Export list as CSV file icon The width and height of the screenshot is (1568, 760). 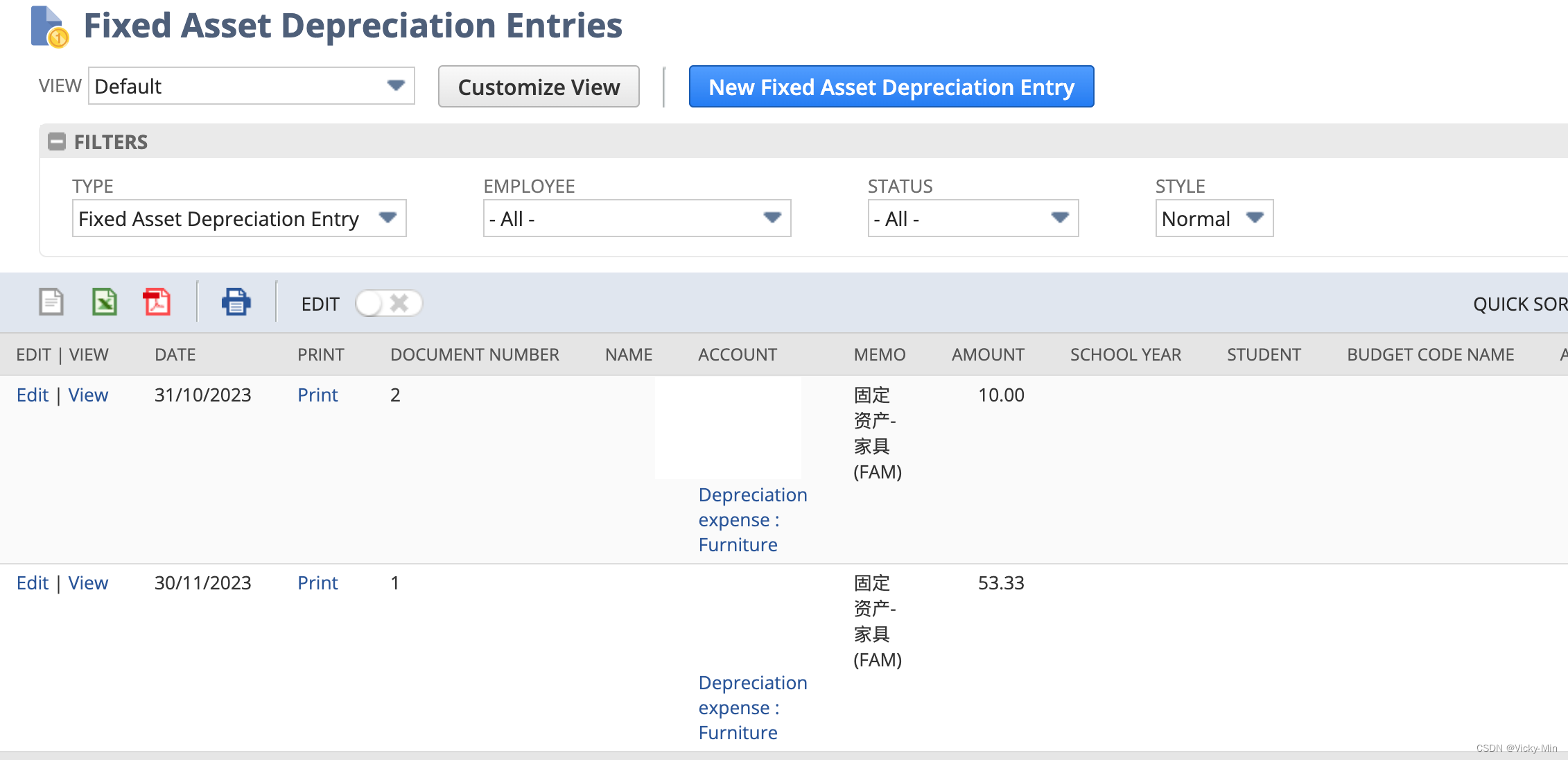pos(51,302)
